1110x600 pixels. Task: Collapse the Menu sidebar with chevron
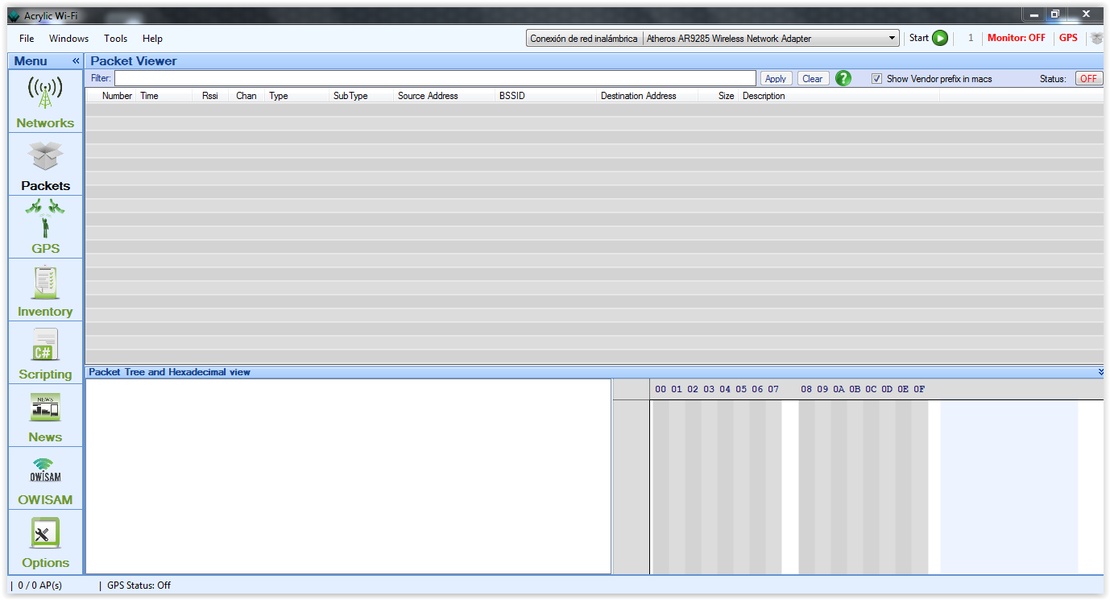[x=75, y=61]
